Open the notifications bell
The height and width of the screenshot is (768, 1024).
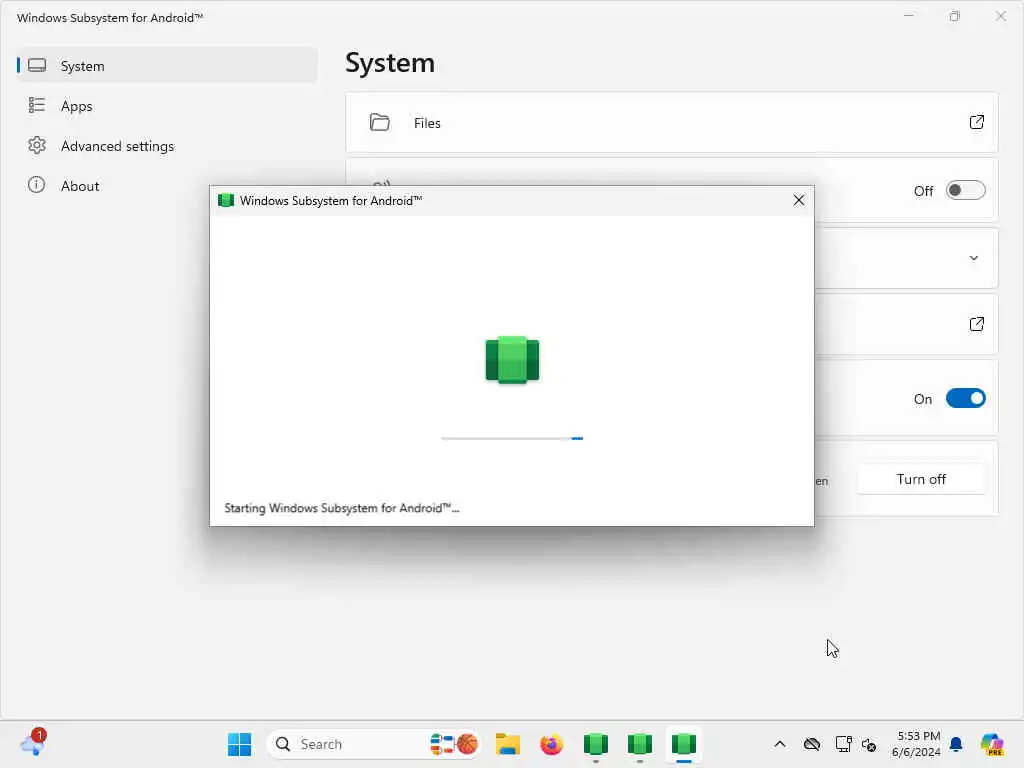[956, 744]
